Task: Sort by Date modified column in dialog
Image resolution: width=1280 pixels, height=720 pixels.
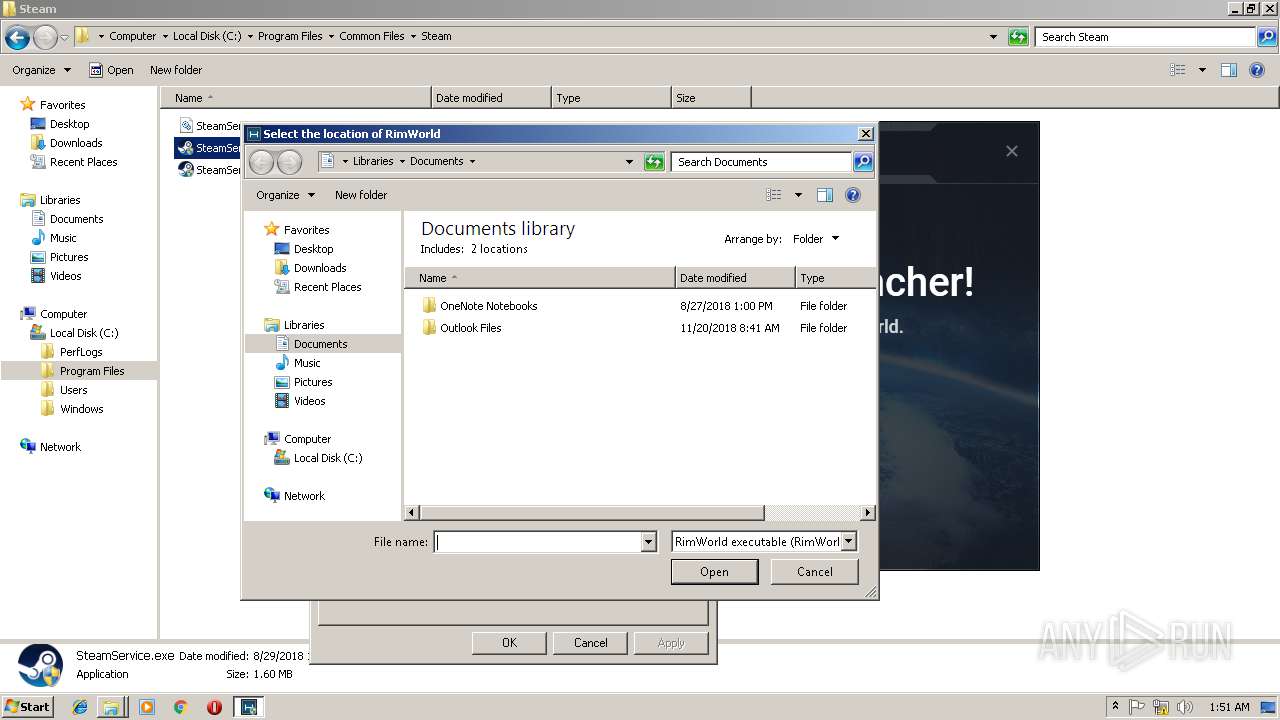Action: 735,278
